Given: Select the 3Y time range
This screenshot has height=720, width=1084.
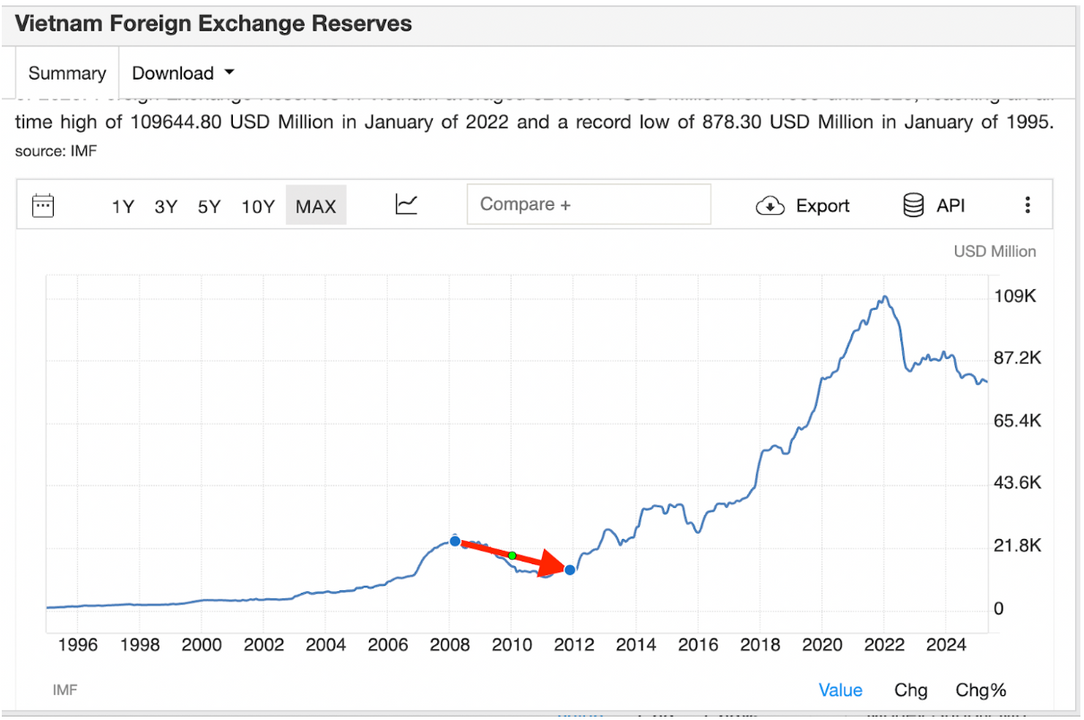Looking at the screenshot, I should (x=165, y=207).
